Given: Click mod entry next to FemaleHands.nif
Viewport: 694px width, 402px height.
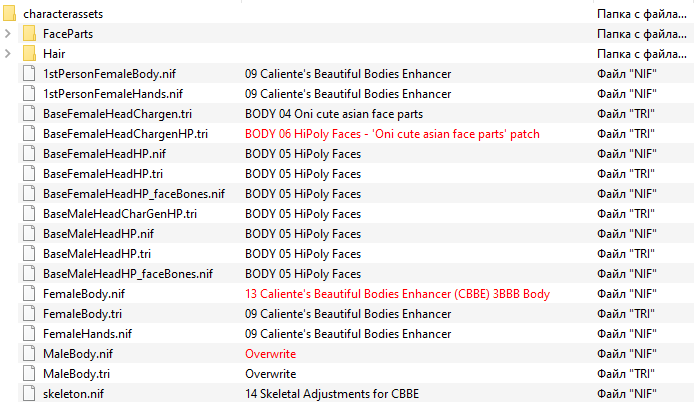Looking at the screenshot, I should pyautogui.click(x=348, y=333).
